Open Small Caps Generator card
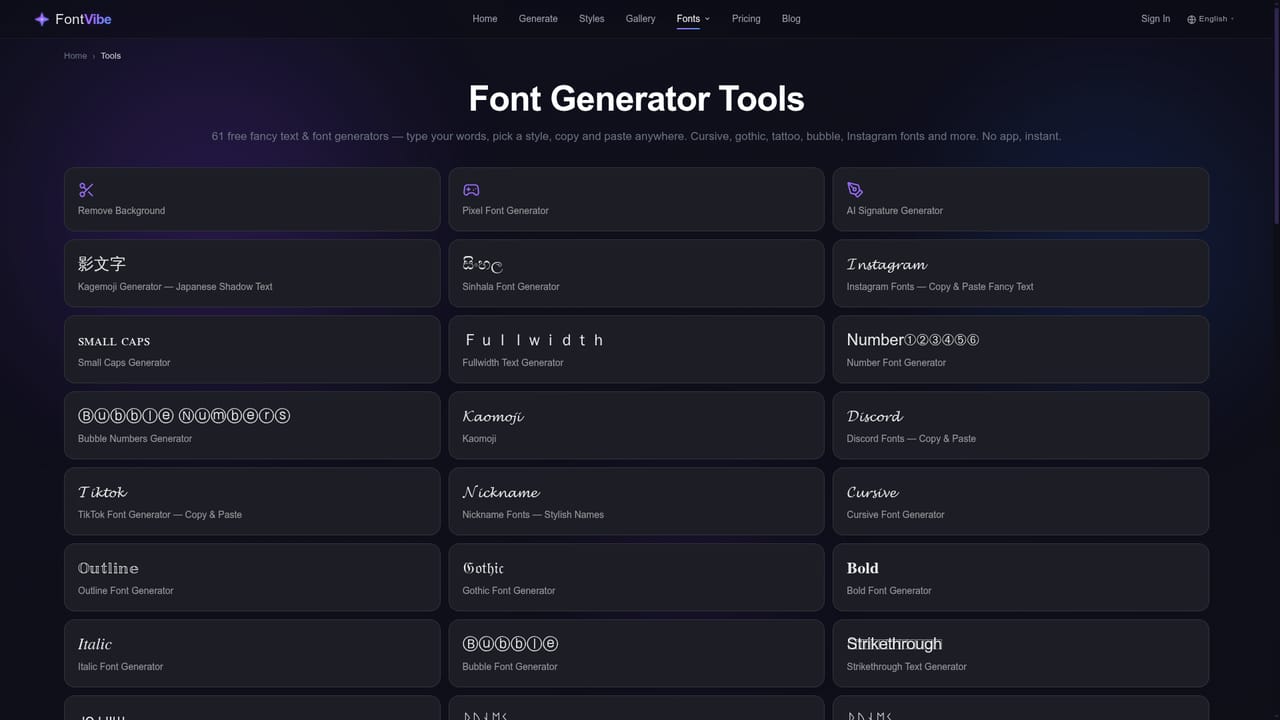The width and height of the screenshot is (1280, 720). coord(252,350)
